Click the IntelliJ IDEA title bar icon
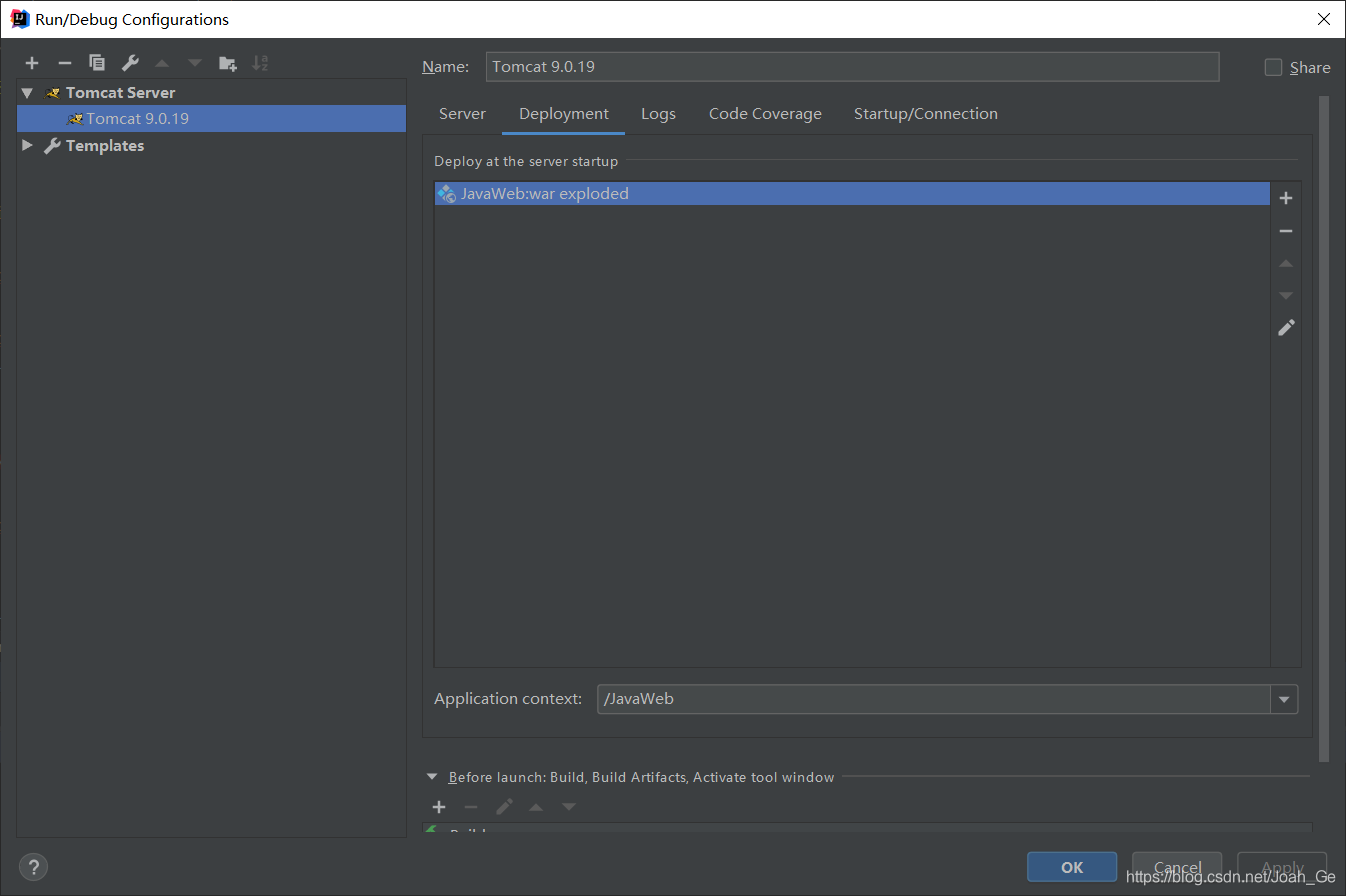1346x896 pixels. [19, 19]
